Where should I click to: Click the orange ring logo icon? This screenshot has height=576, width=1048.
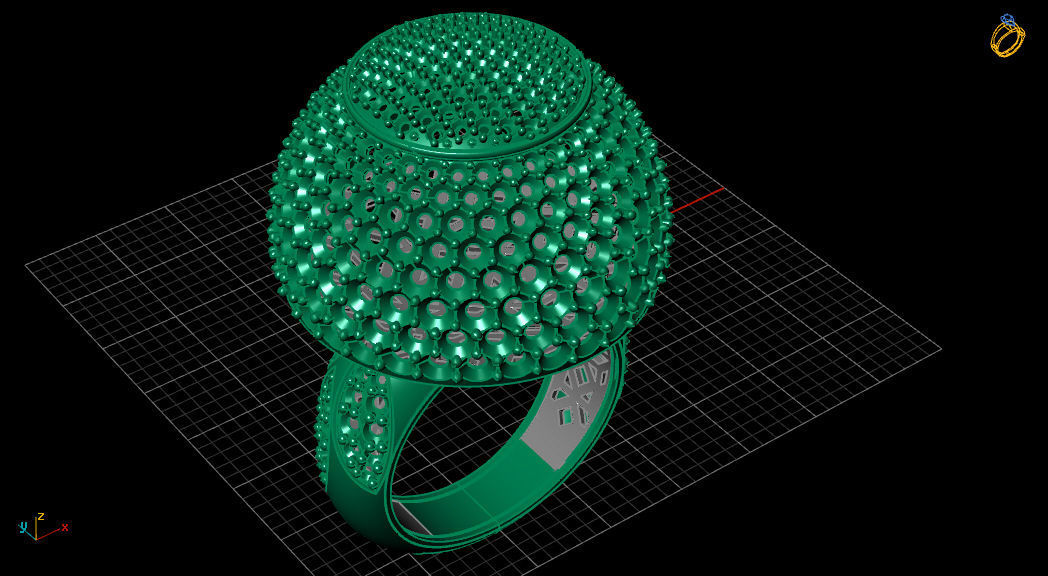[1007, 35]
